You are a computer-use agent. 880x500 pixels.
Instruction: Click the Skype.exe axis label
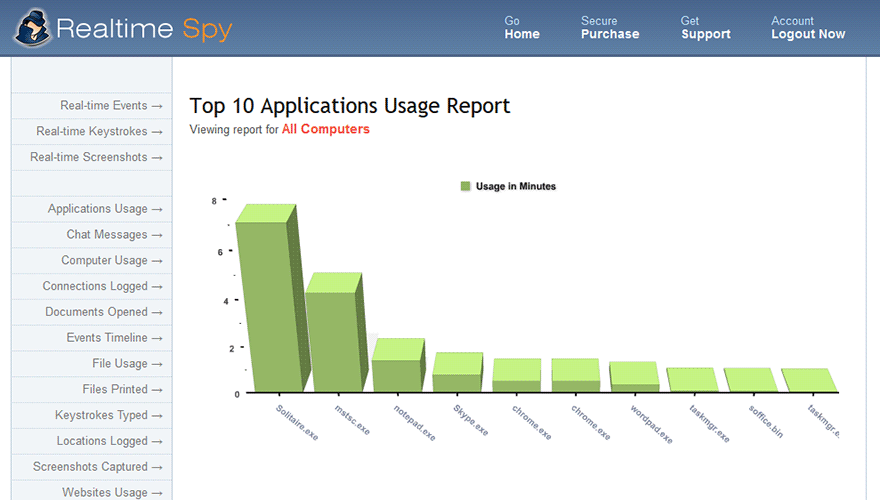471,420
